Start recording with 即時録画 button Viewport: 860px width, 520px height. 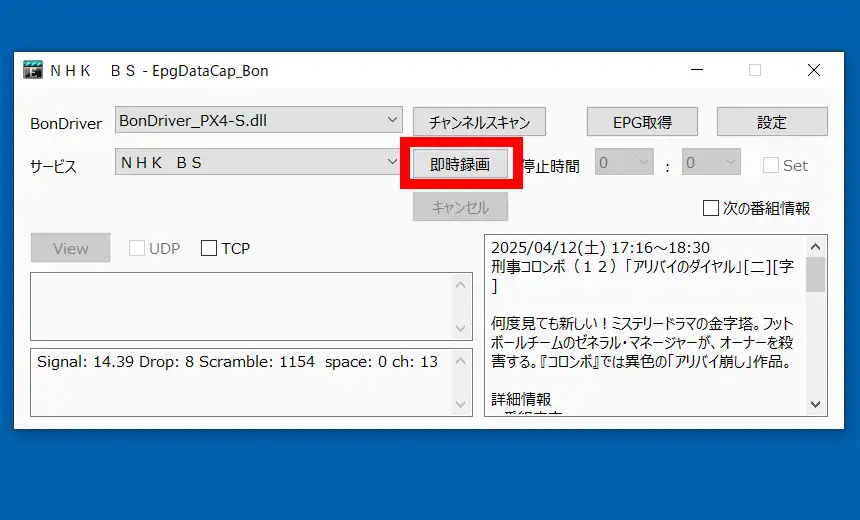[x=460, y=164]
